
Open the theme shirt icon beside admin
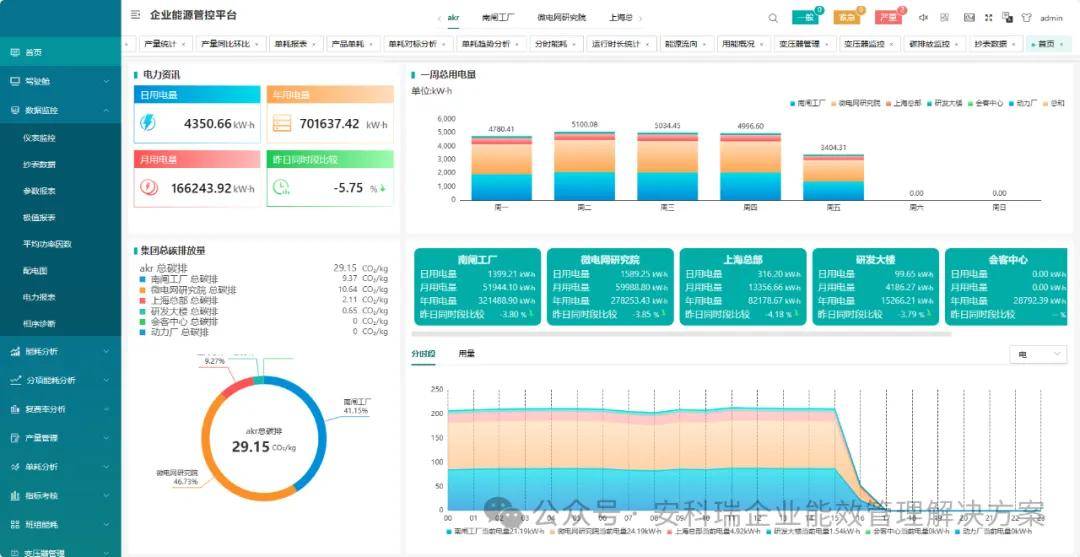[x=1027, y=18]
